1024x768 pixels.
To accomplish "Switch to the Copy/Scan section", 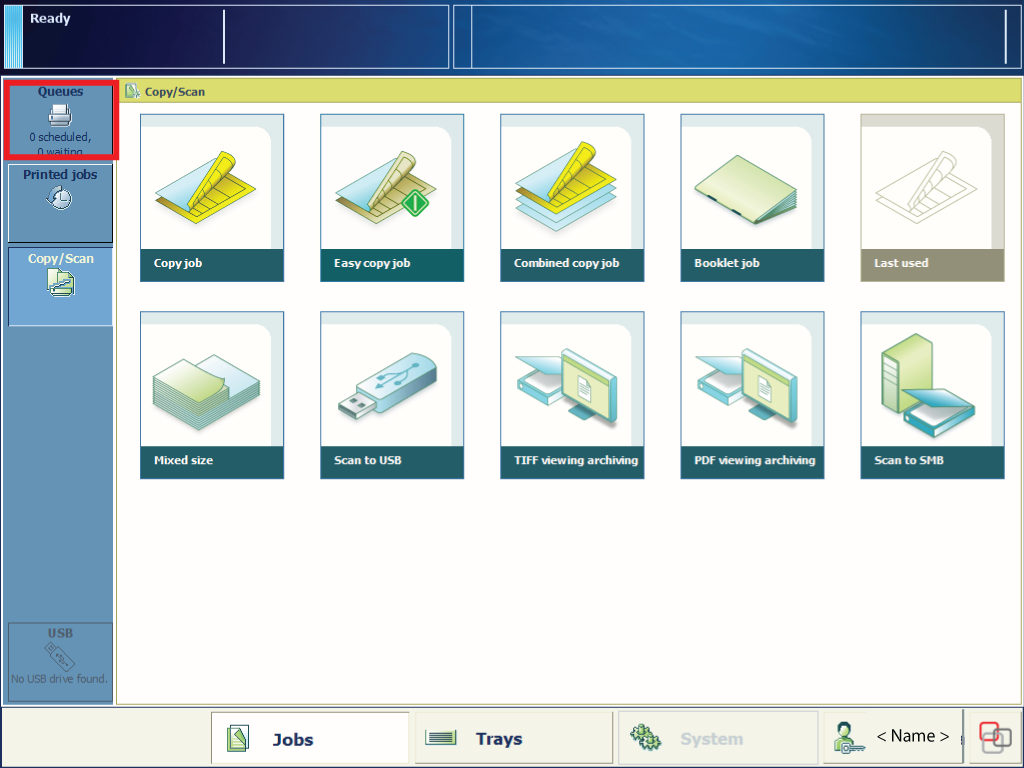I will 60,286.
